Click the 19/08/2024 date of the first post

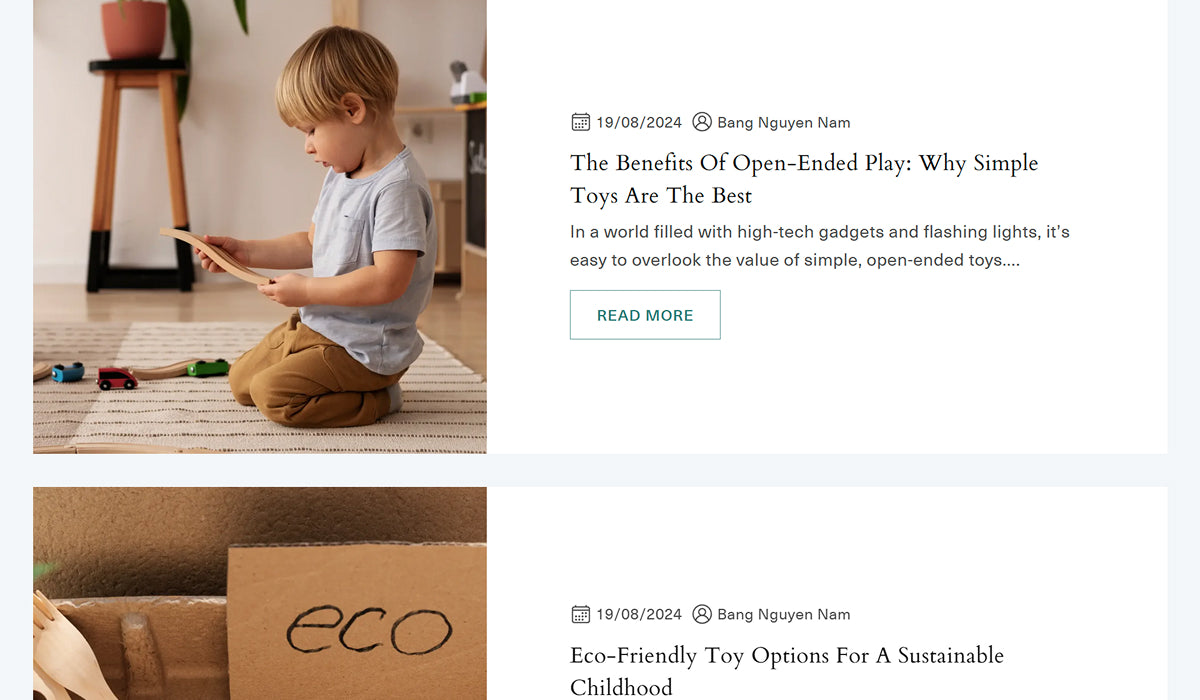[x=638, y=123]
